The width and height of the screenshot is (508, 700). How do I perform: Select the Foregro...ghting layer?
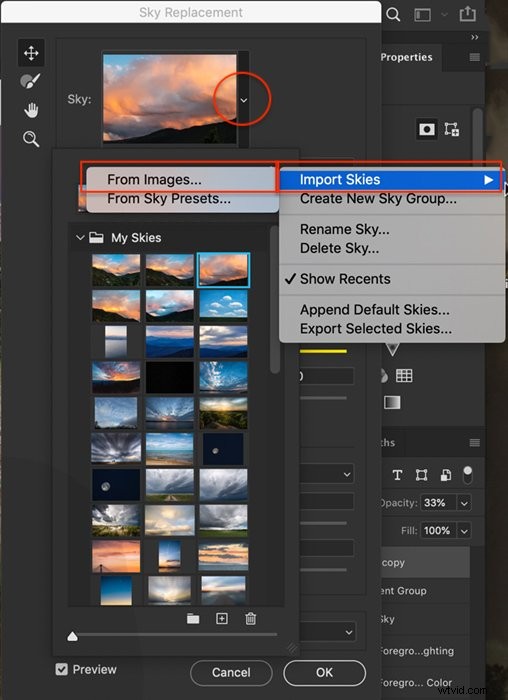pyautogui.click(x=425, y=651)
